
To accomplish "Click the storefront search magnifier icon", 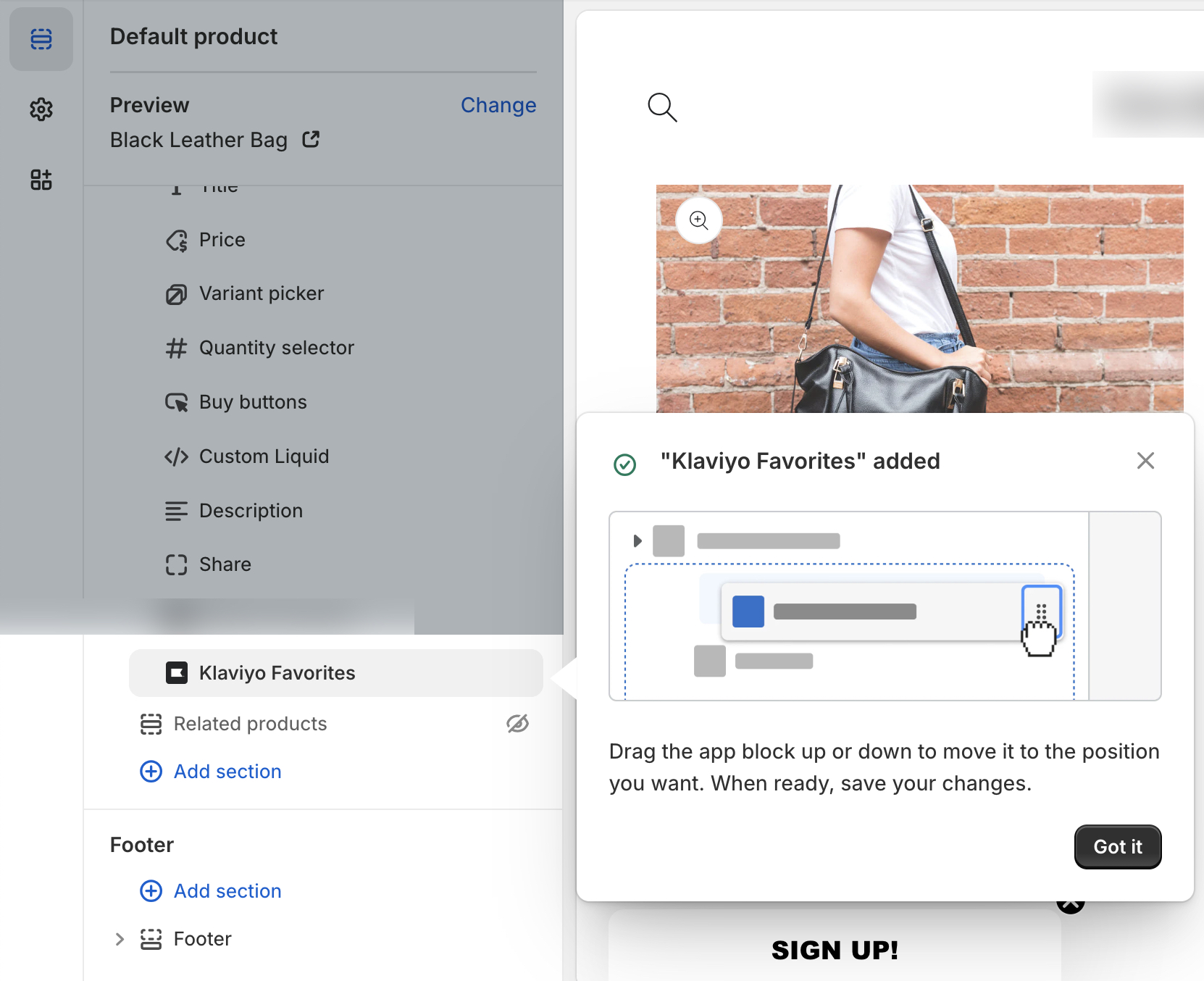I will (x=662, y=107).
